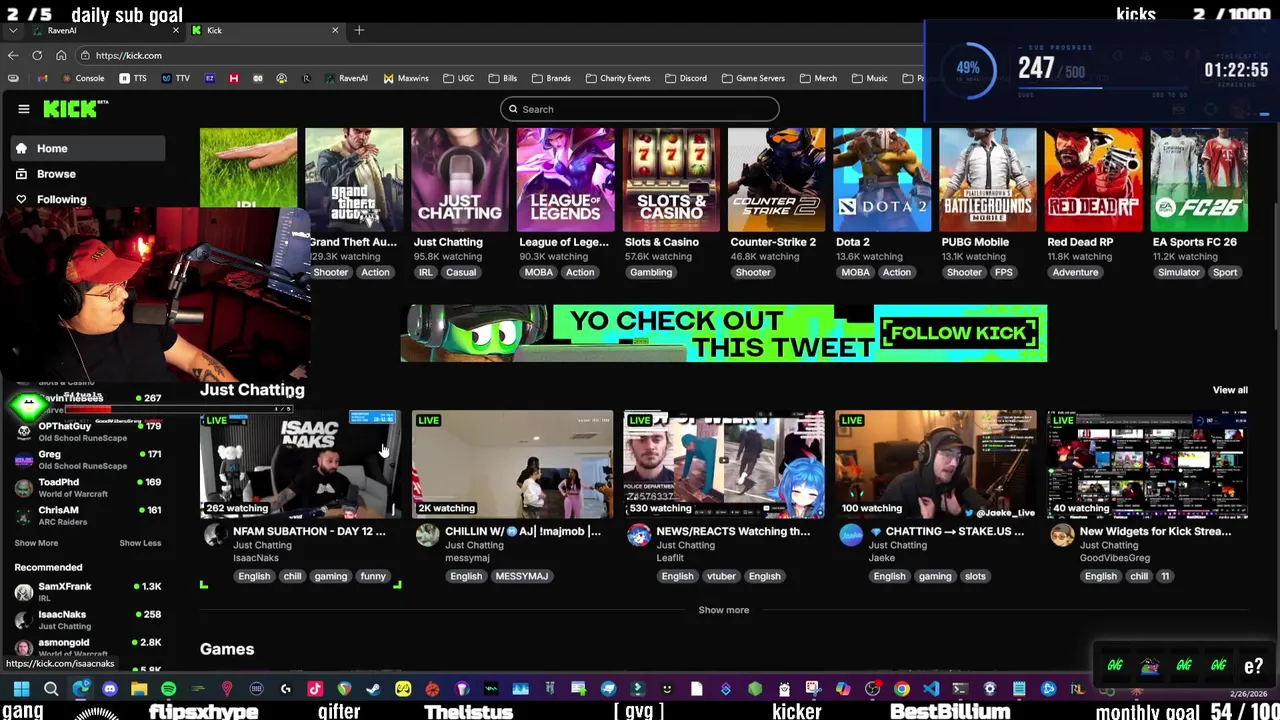Open the Game Servers bookmarks folder
The image size is (1280, 720).
click(752, 78)
